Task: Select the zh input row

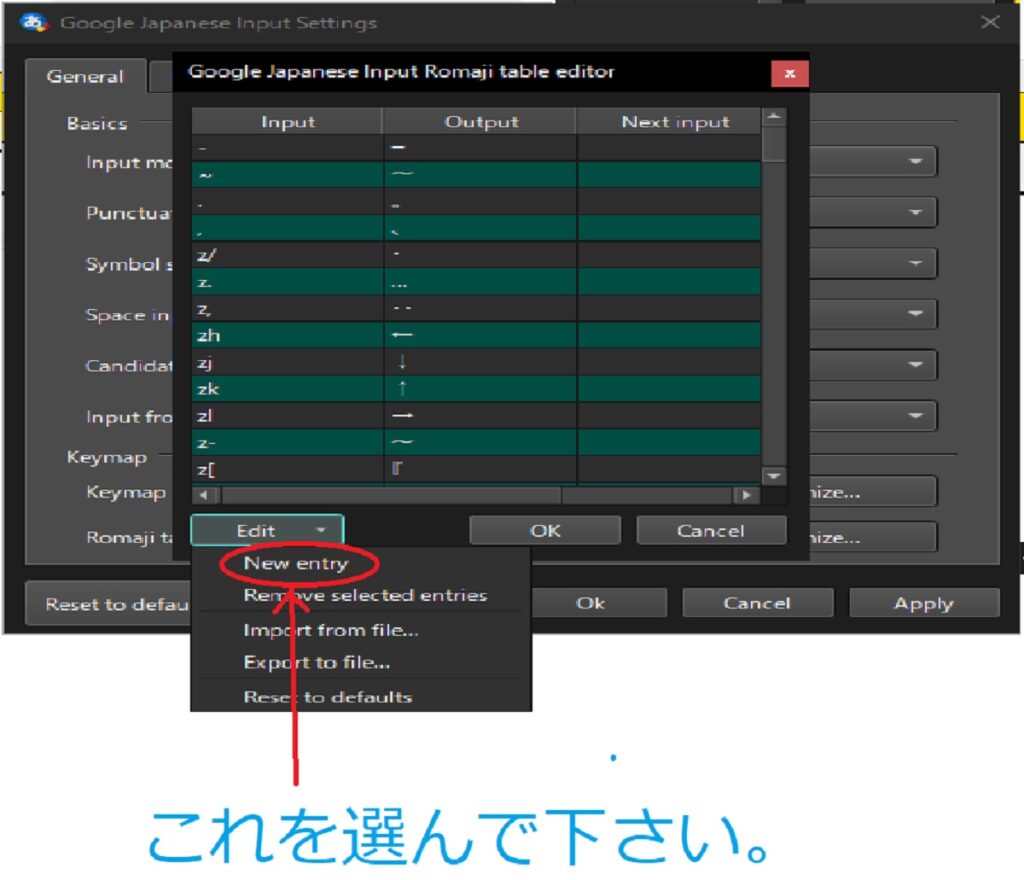Action: 476,335
